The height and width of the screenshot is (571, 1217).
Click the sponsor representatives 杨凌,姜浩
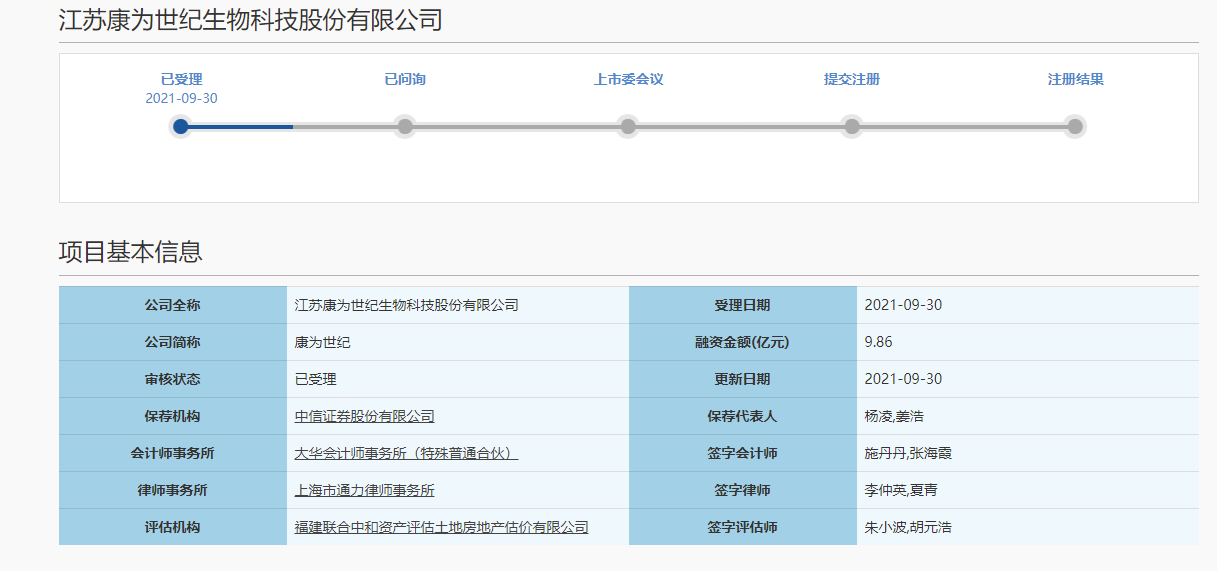point(894,416)
